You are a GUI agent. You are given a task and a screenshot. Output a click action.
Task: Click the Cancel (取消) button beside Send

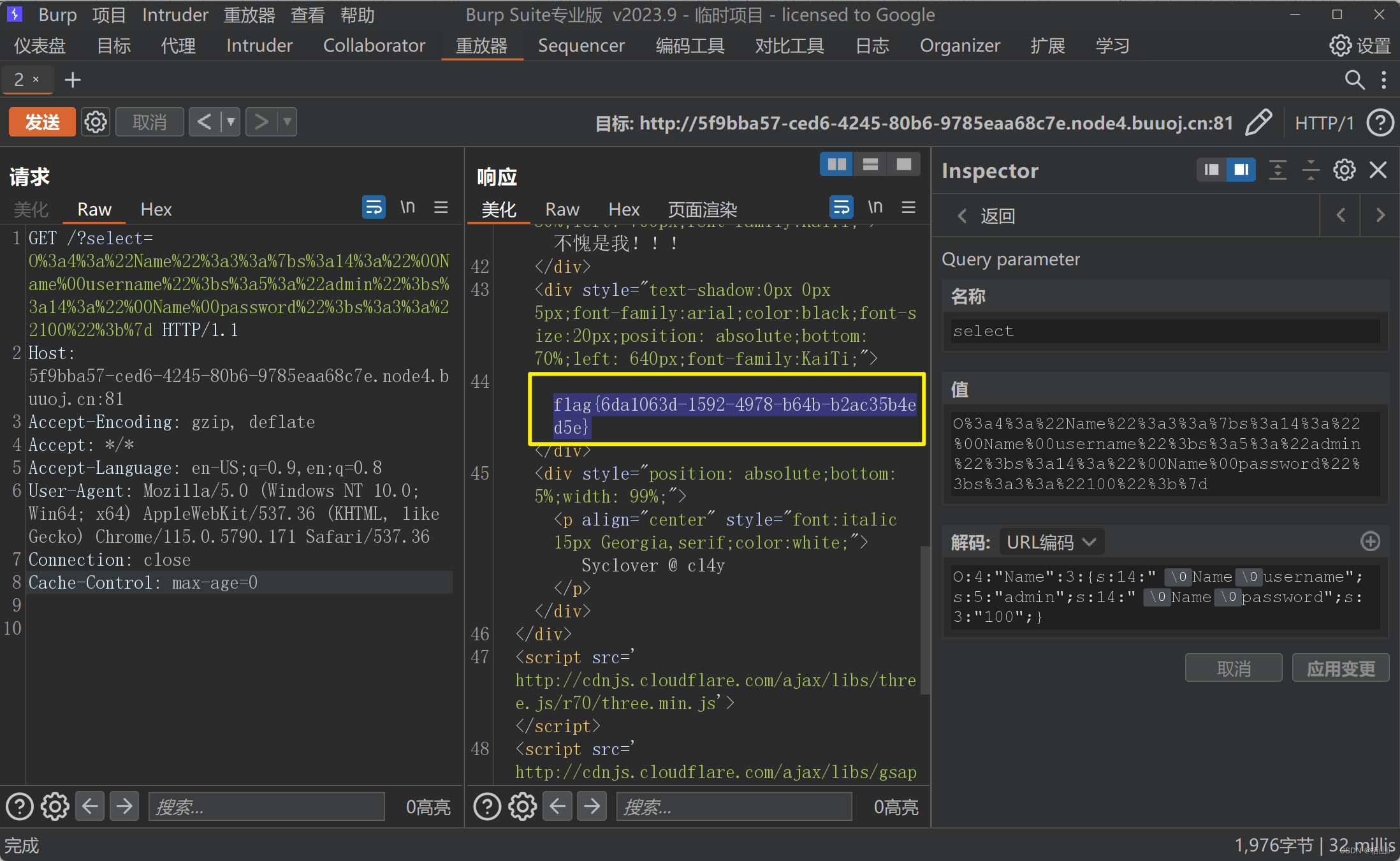click(x=150, y=122)
